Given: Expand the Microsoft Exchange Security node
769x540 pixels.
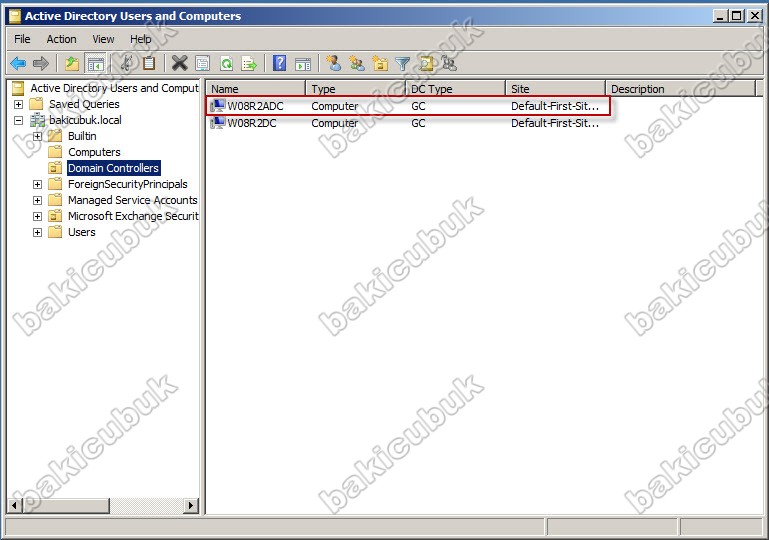Looking at the screenshot, I should click(37, 216).
